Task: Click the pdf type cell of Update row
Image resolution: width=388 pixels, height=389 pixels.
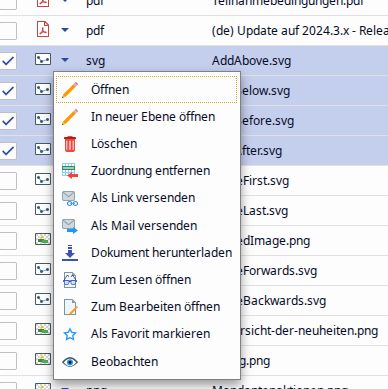Action: coord(95,31)
